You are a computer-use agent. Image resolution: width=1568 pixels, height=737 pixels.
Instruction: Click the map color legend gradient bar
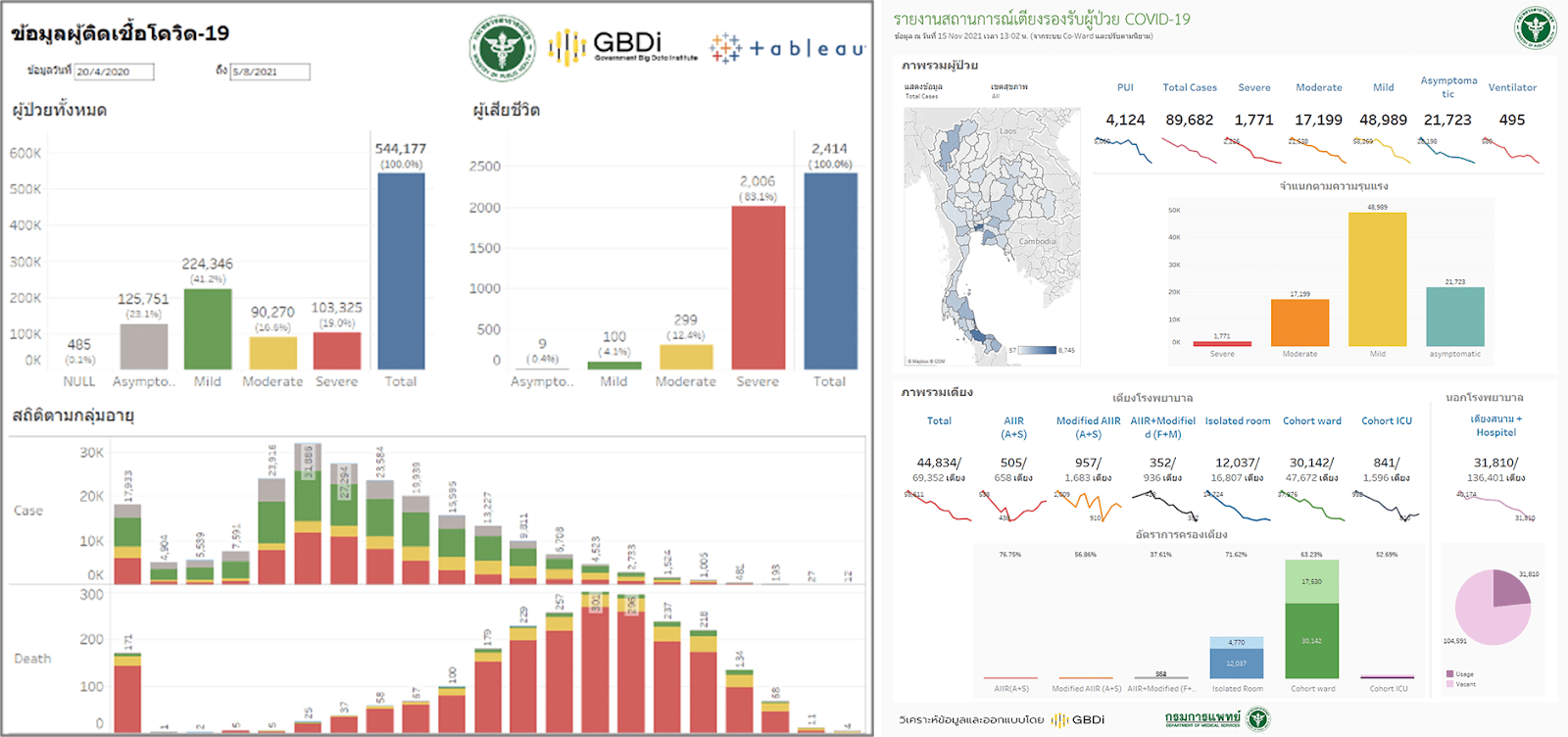pos(1038,350)
